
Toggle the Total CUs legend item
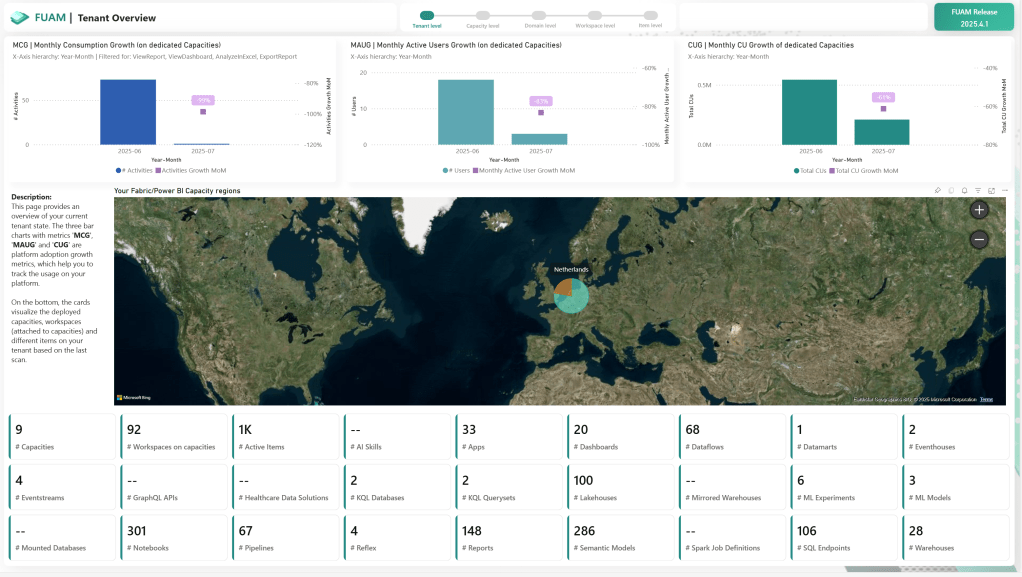pos(811,171)
